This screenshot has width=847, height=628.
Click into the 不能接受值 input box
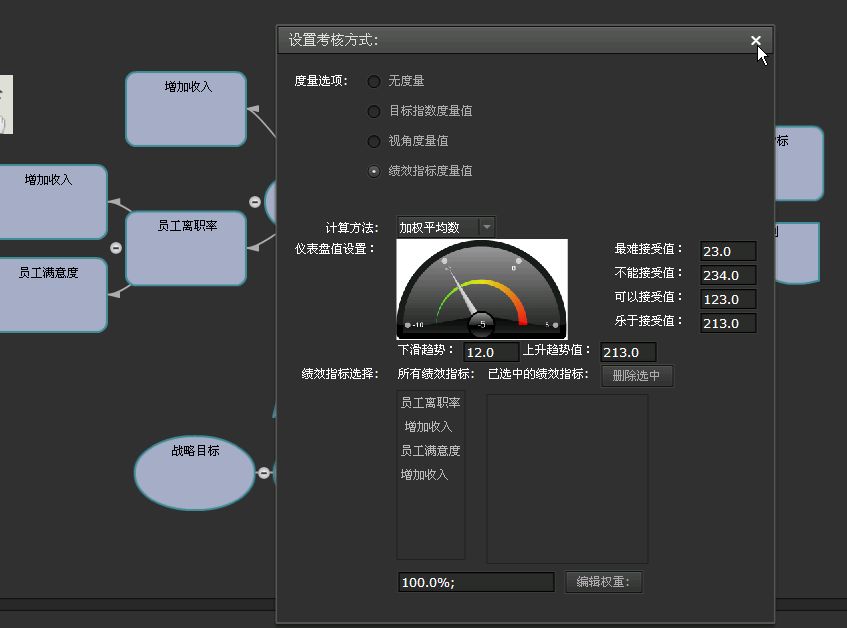pos(727,275)
